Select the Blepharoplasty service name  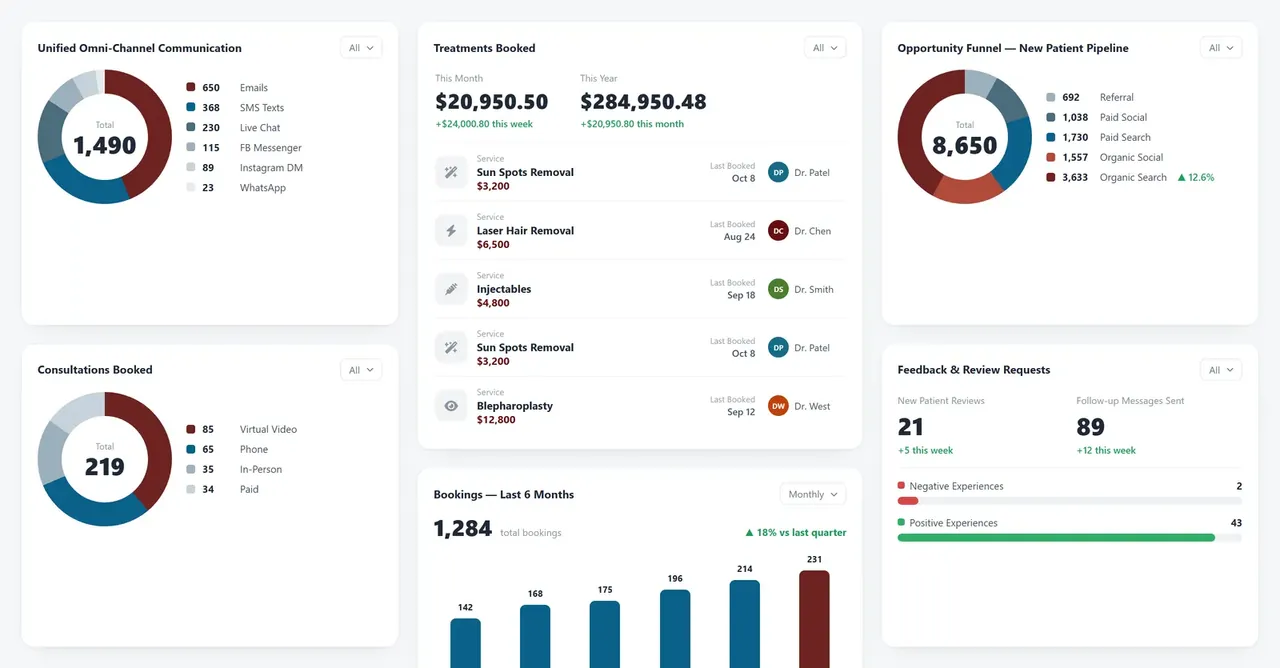pyautogui.click(x=515, y=406)
